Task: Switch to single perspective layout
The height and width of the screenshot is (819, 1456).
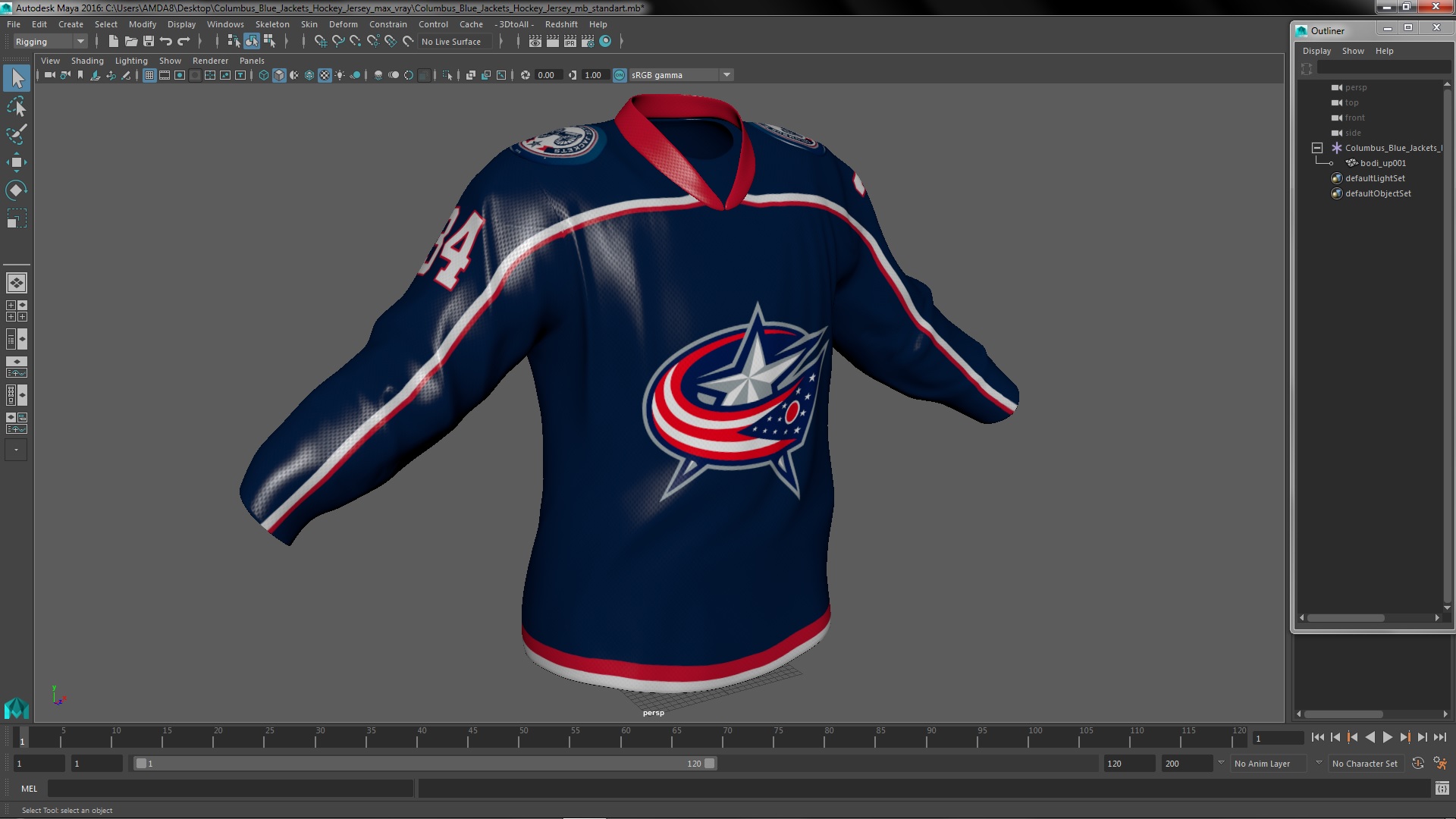Action: click(16, 283)
